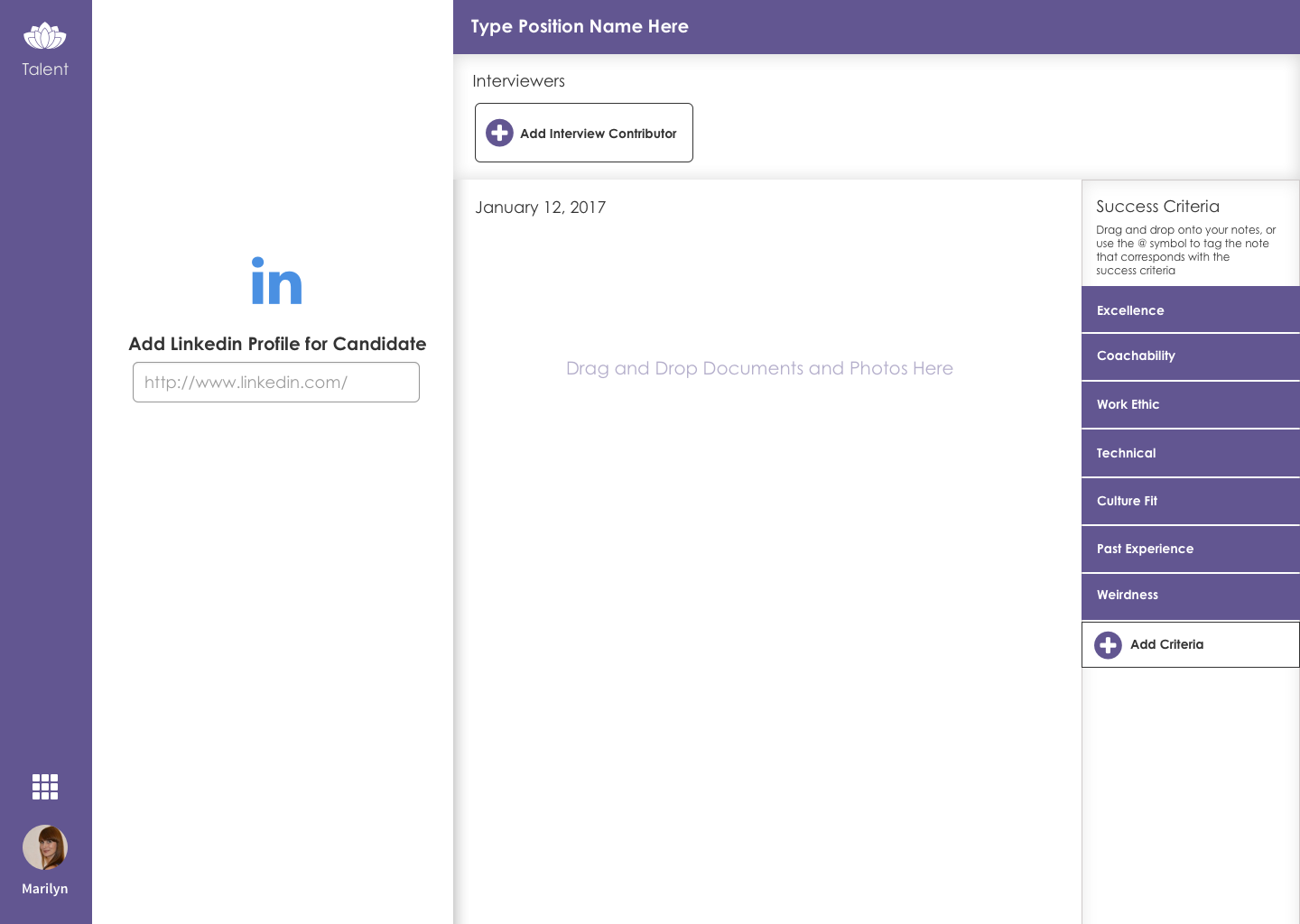1300x924 pixels.
Task: Focus the LinkedIn profile URL field
Action: coord(276,383)
